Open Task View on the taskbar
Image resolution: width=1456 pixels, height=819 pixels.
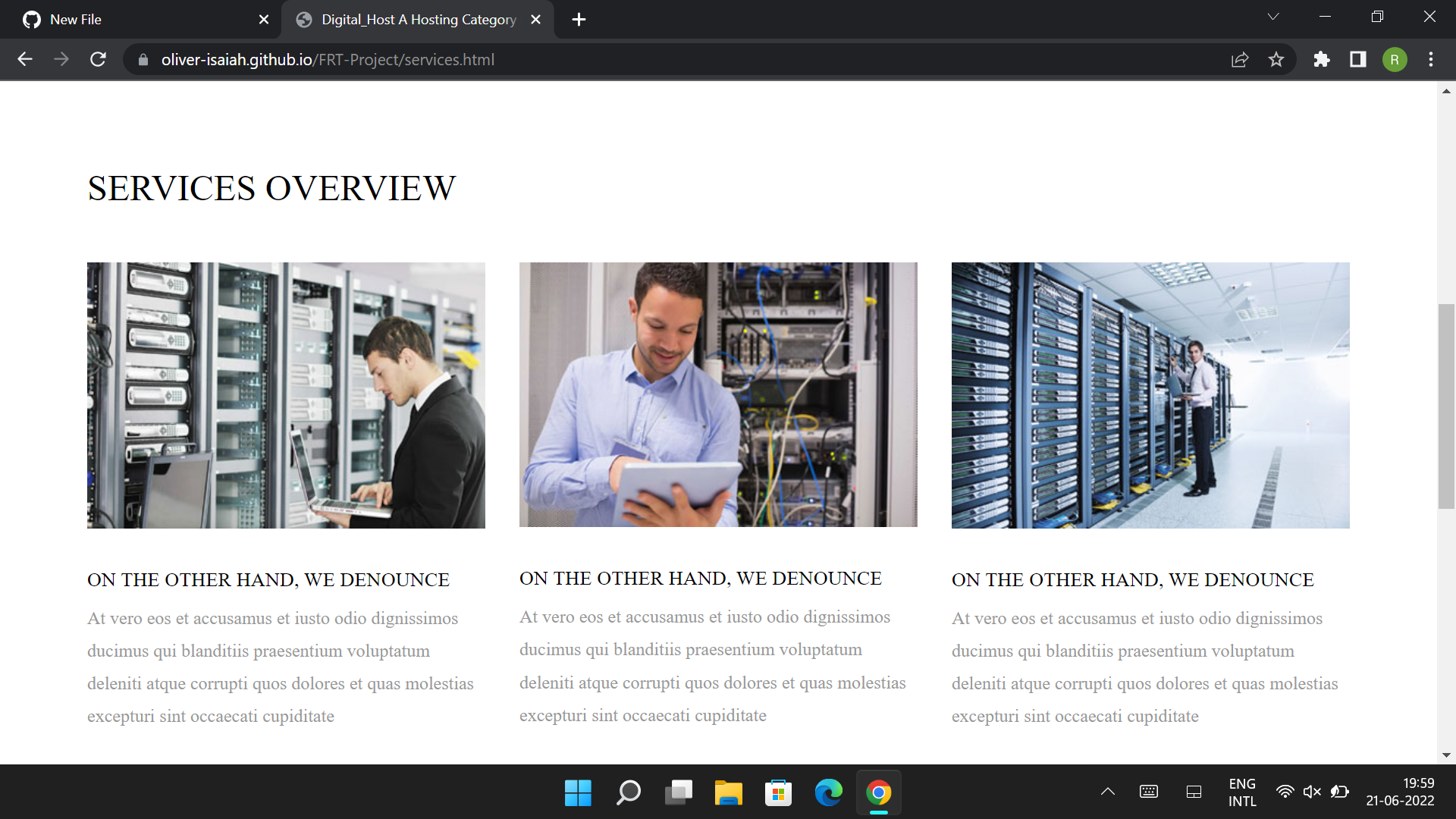coord(678,792)
